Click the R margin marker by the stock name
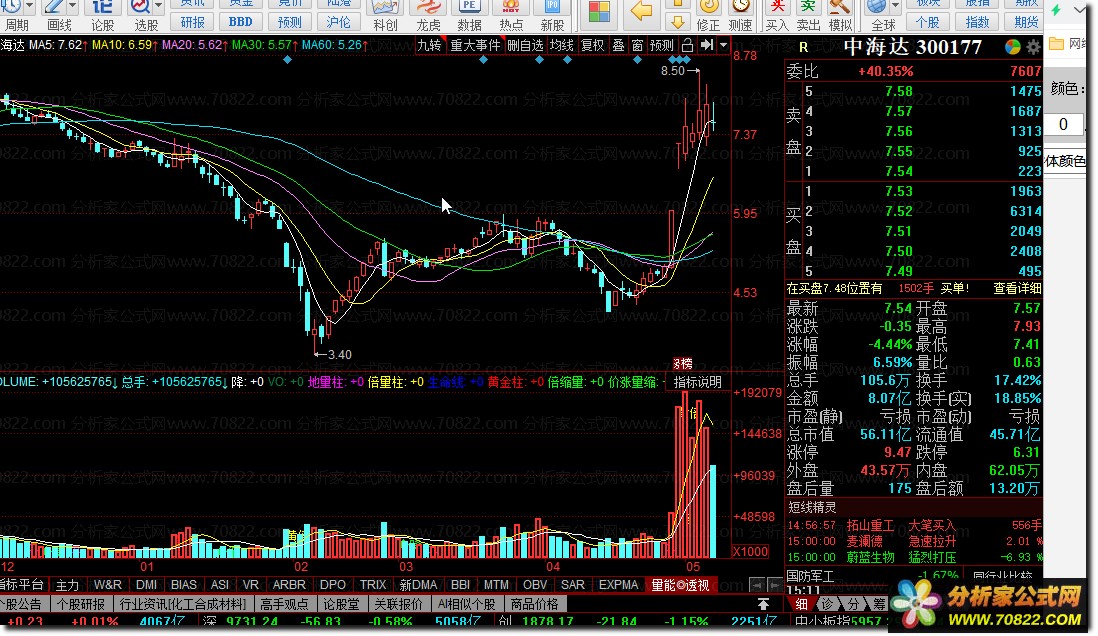The image size is (1098, 636). click(804, 47)
